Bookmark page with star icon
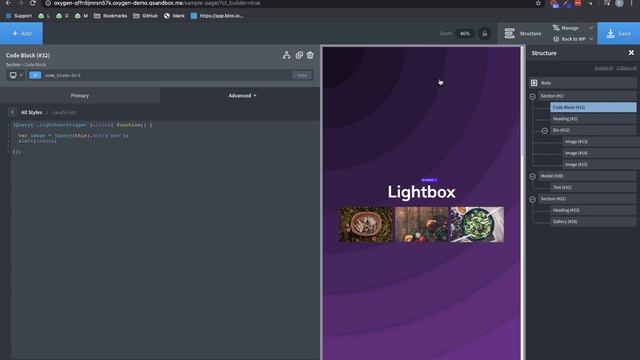Viewport: 640px width, 360px height. 538,3
